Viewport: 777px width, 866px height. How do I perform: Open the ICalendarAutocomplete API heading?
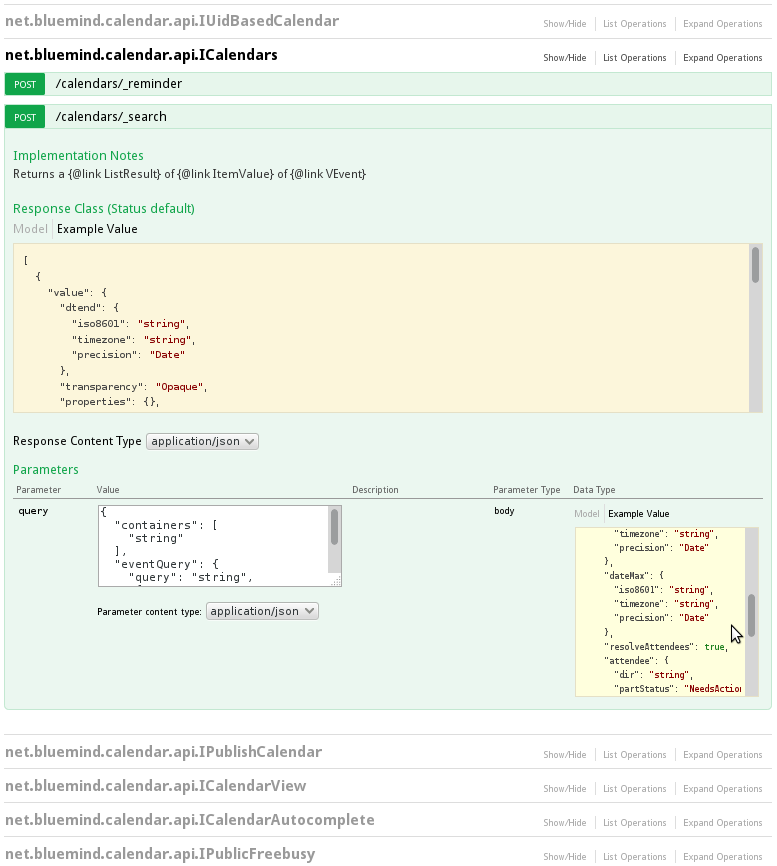(x=190, y=820)
